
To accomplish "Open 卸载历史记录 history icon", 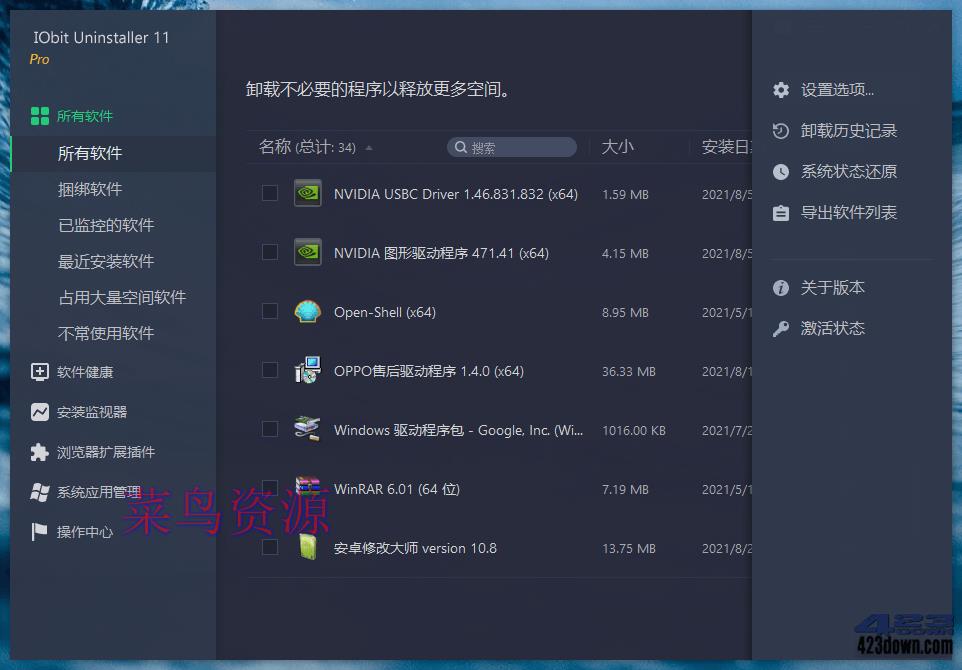I will click(x=781, y=130).
